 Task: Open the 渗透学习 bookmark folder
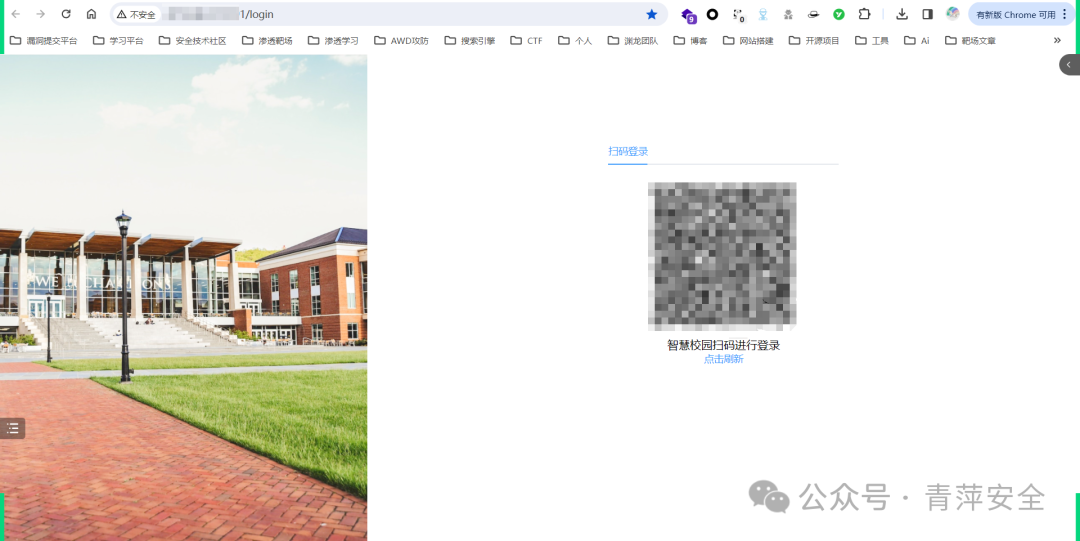click(333, 41)
